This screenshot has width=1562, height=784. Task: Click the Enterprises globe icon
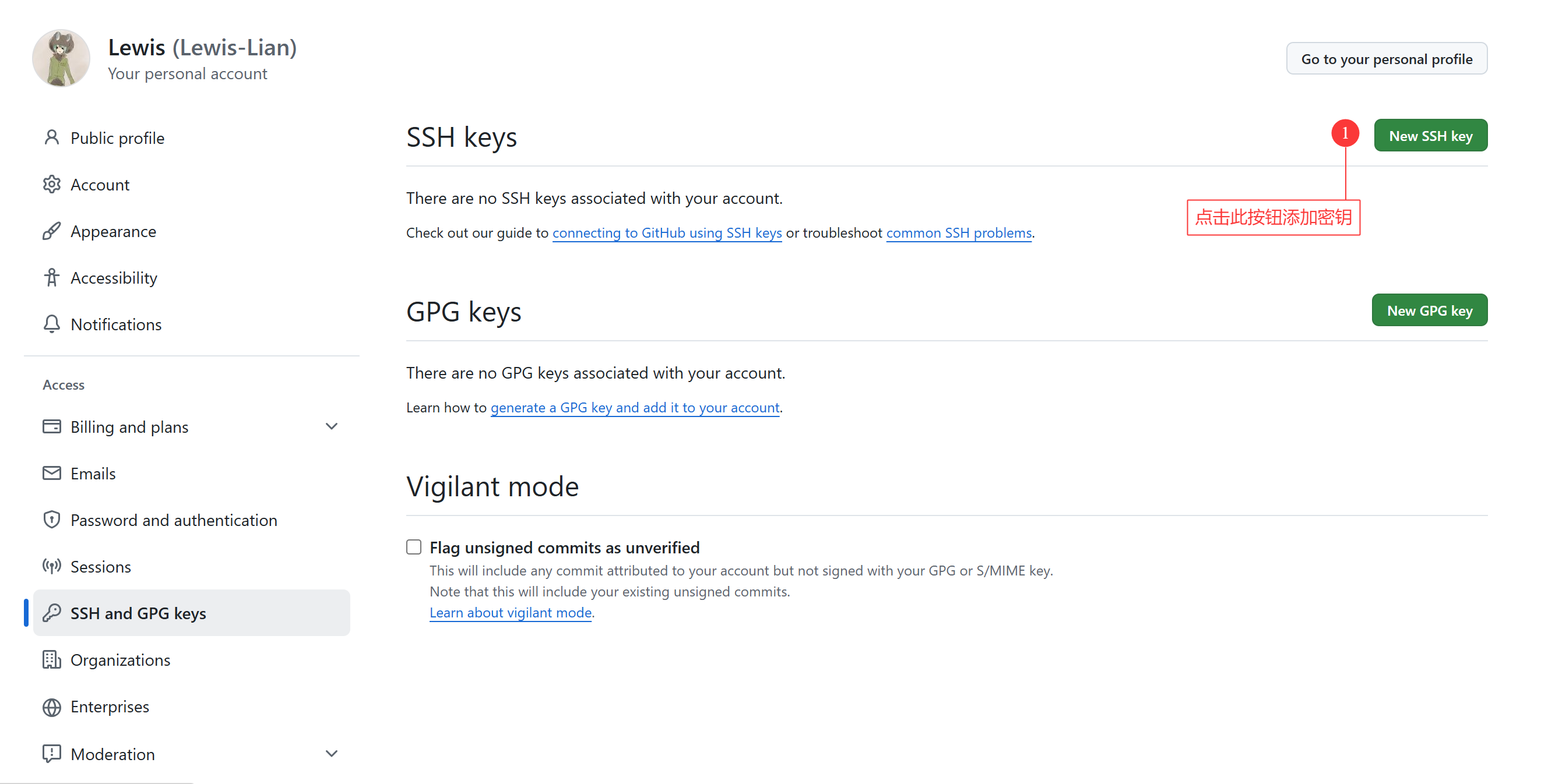(51, 707)
